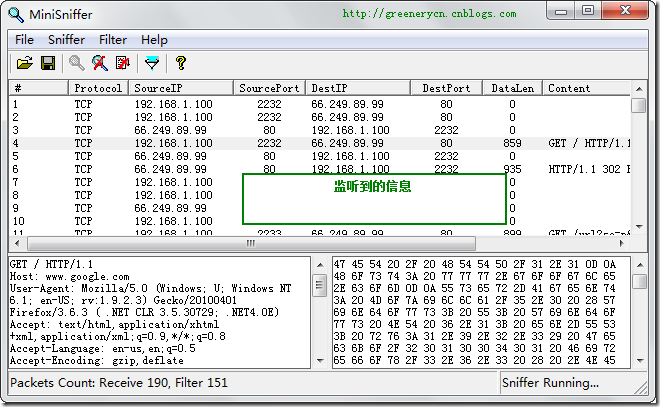This screenshot has width=660, height=407.
Task: Select packet row number 2
Action: (x=320, y=117)
